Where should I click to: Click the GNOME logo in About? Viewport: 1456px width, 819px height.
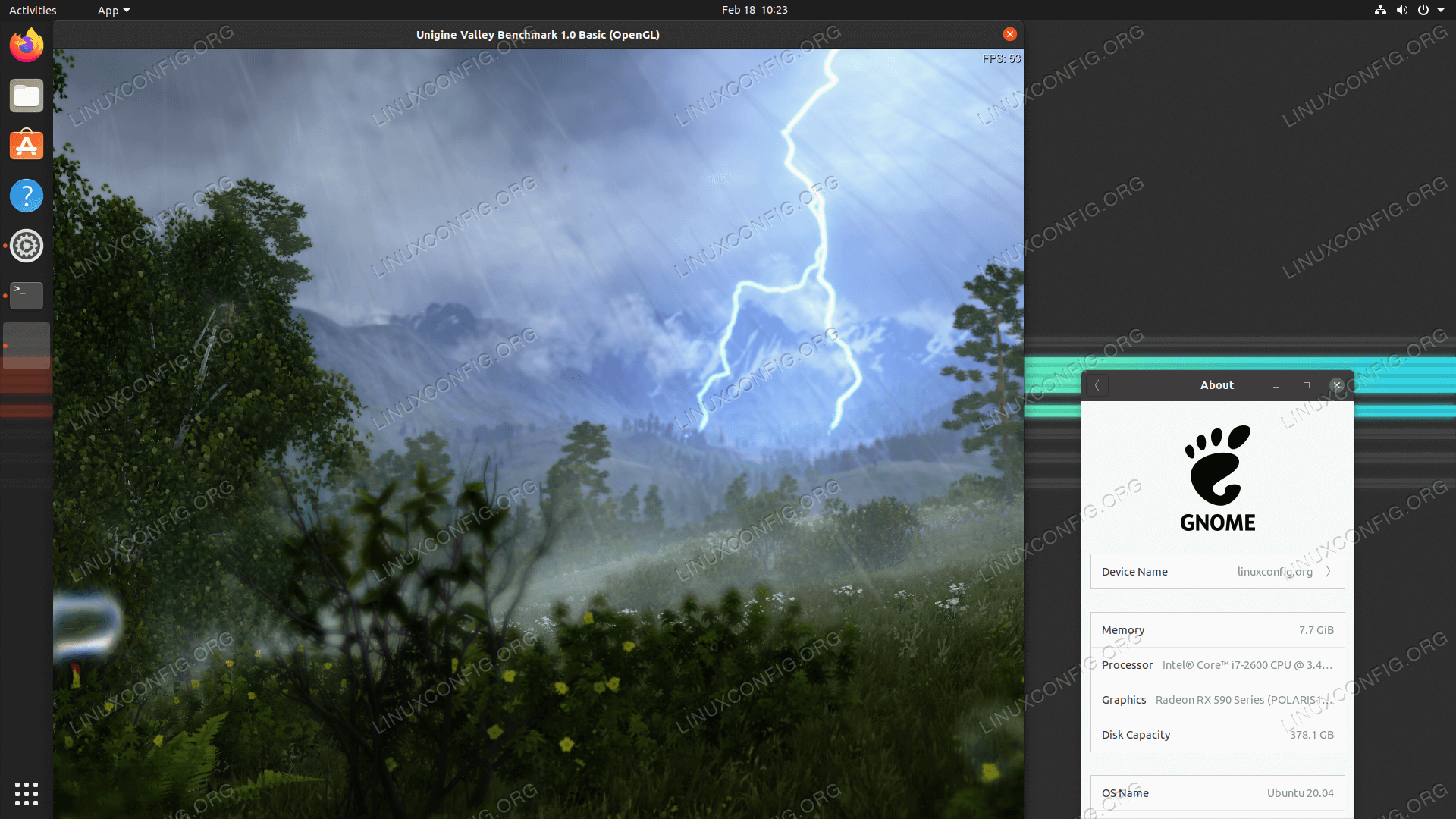point(1217,479)
